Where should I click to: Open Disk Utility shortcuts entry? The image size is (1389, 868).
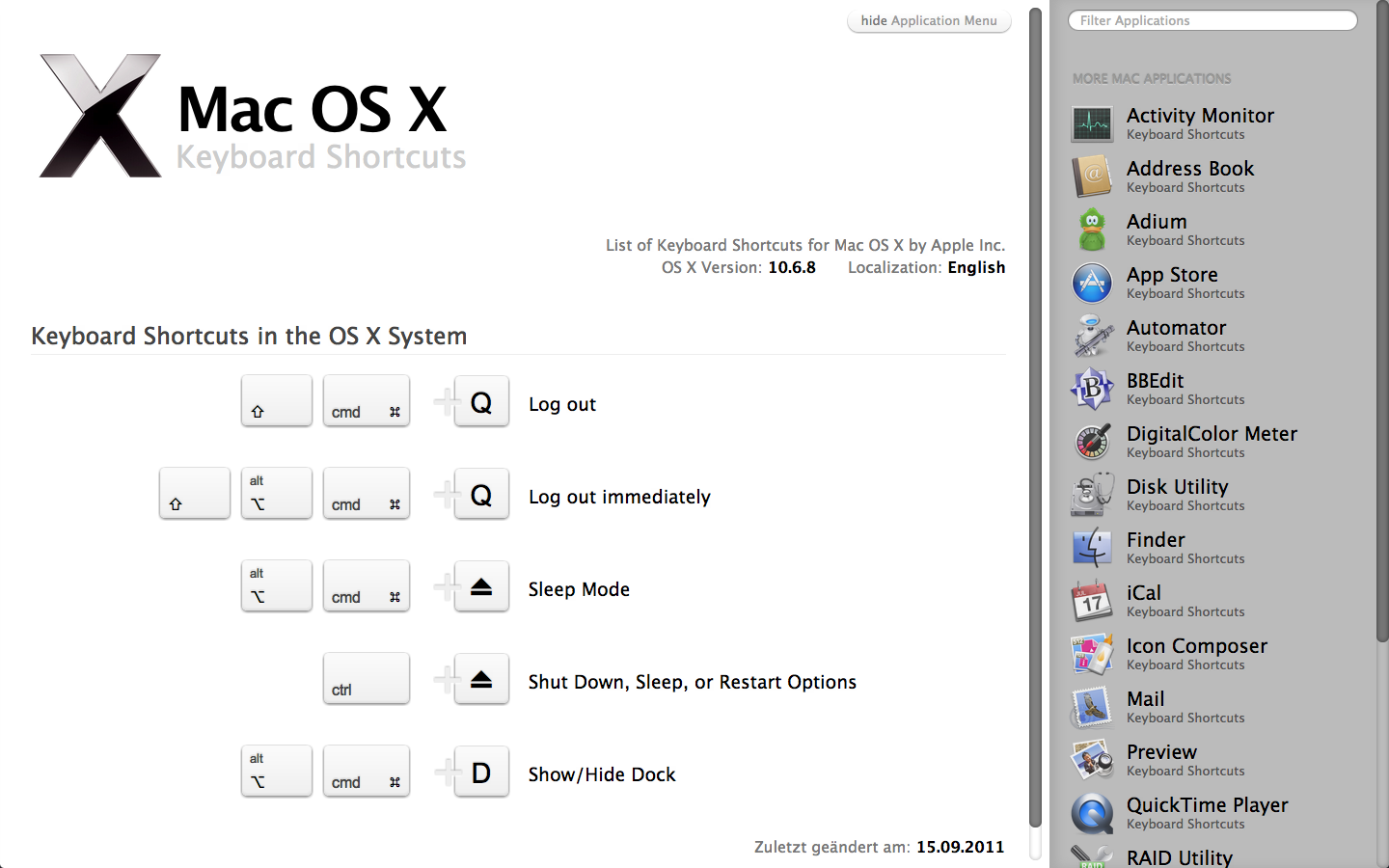[1185, 495]
